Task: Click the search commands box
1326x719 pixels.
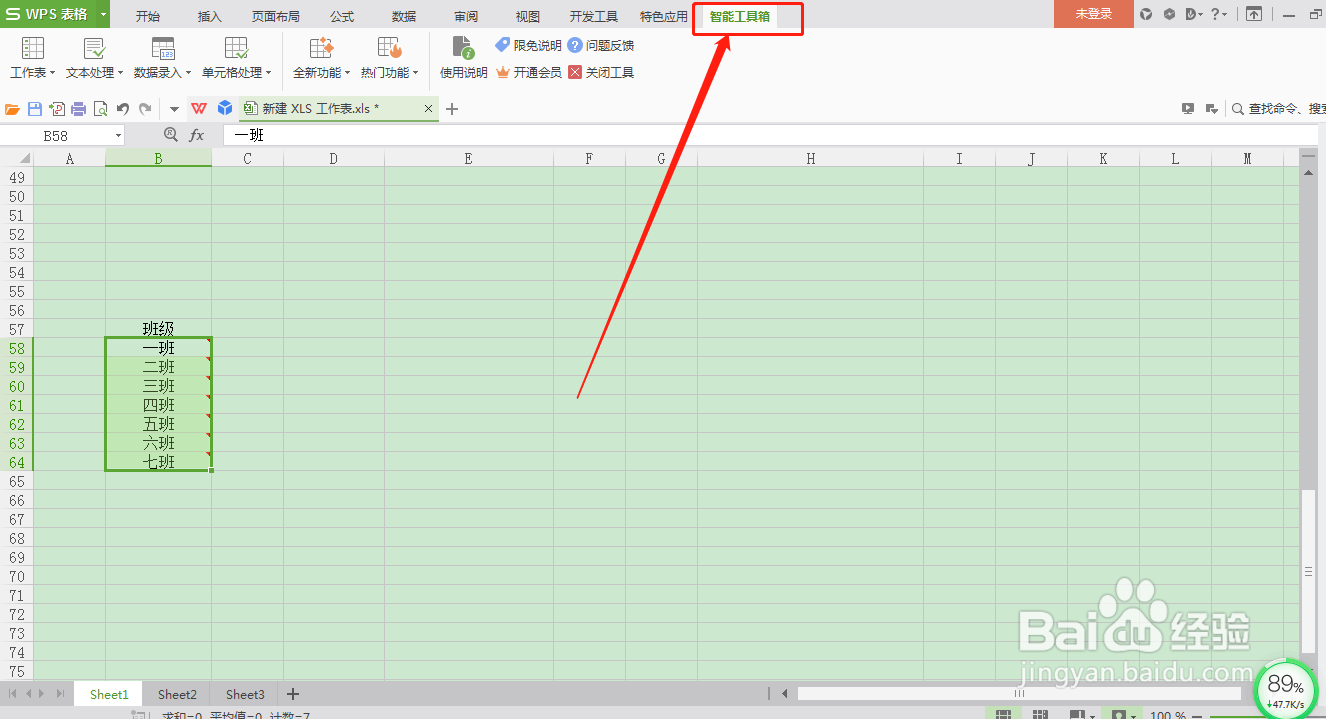Action: click(1278, 109)
